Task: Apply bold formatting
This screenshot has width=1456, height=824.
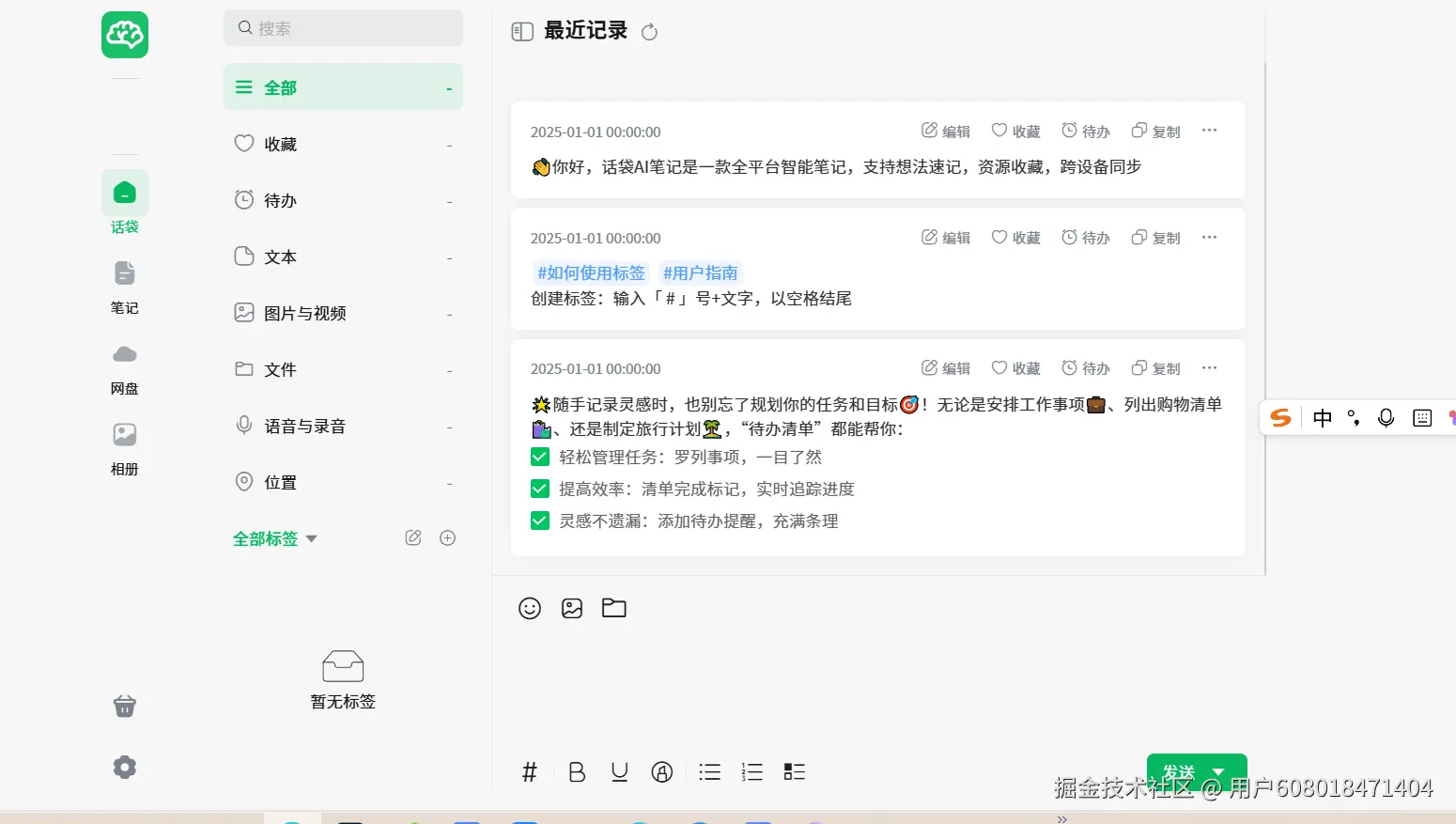Action: pyautogui.click(x=577, y=772)
